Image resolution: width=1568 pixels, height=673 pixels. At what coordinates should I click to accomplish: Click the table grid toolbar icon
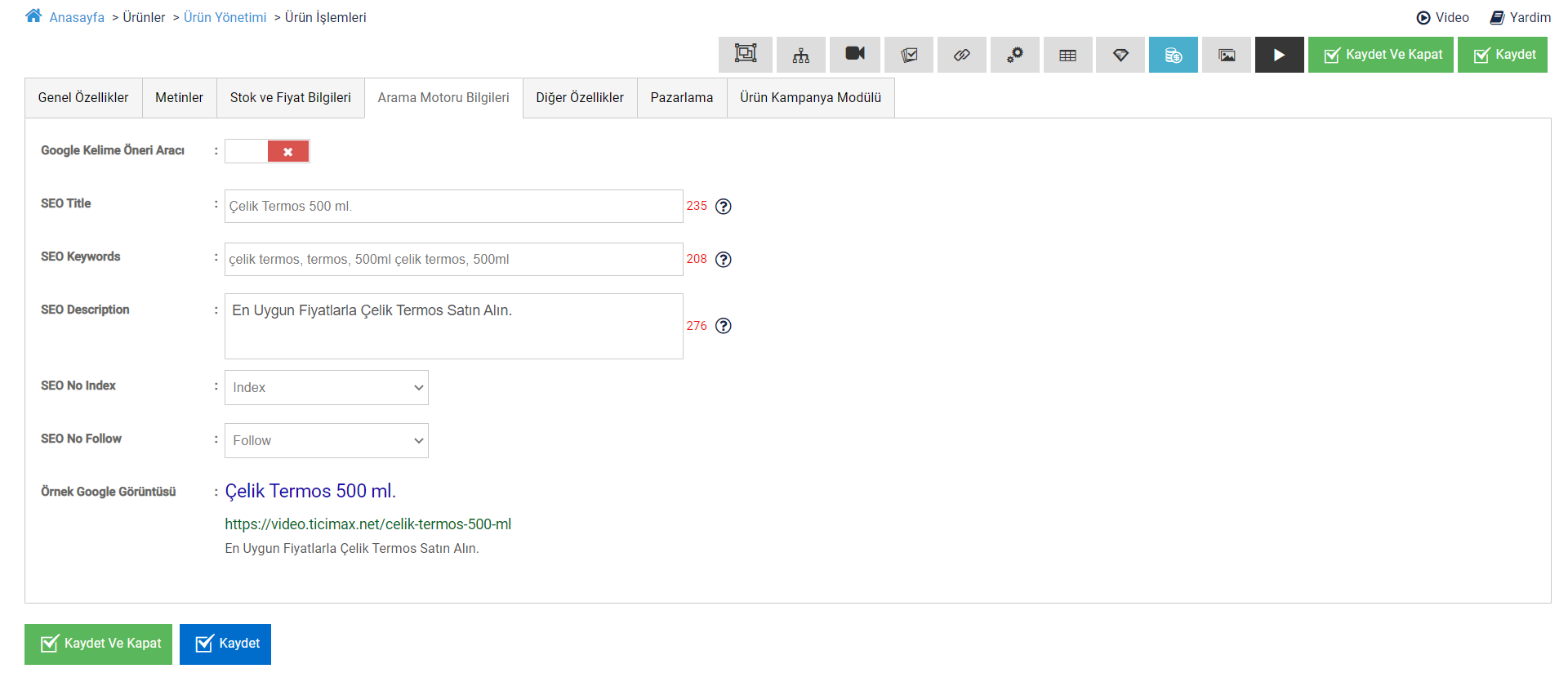(x=1067, y=55)
